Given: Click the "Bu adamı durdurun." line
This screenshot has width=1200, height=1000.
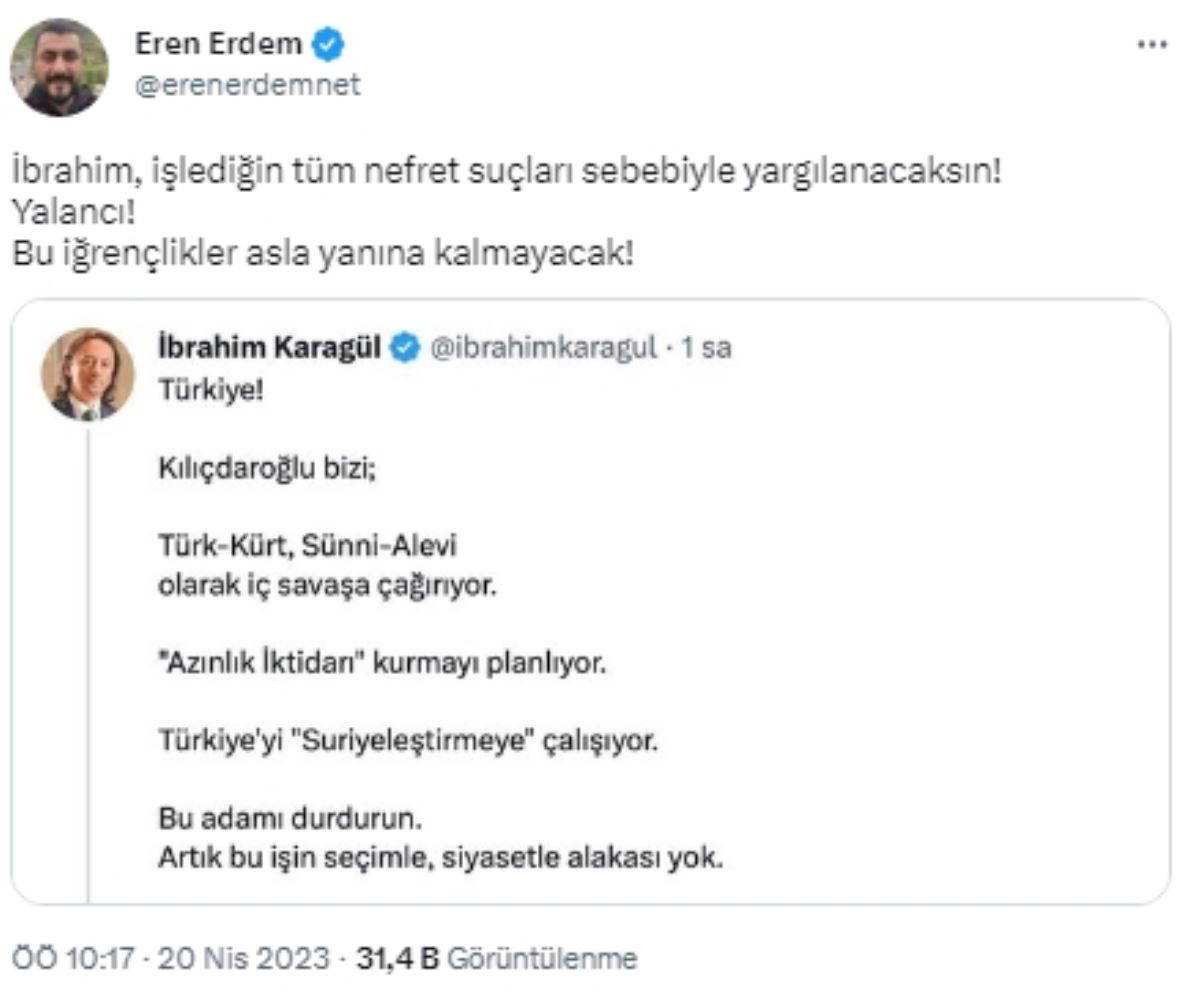Looking at the screenshot, I should pos(291,820).
